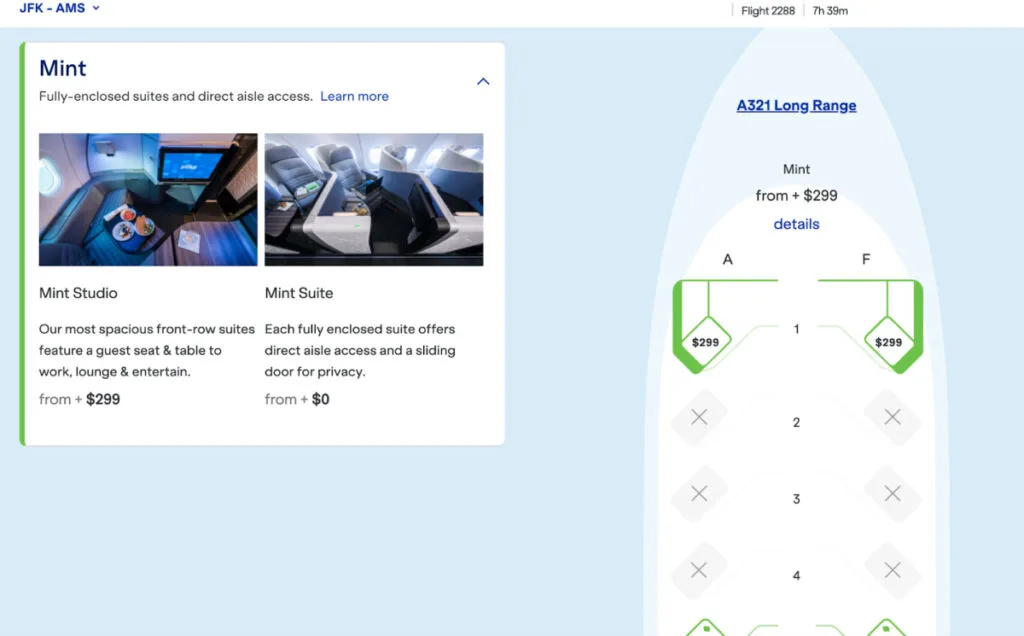Click the Mint Studio 'from + $299' price
Screen dimensions: 1024x636
tap(80, 399)
